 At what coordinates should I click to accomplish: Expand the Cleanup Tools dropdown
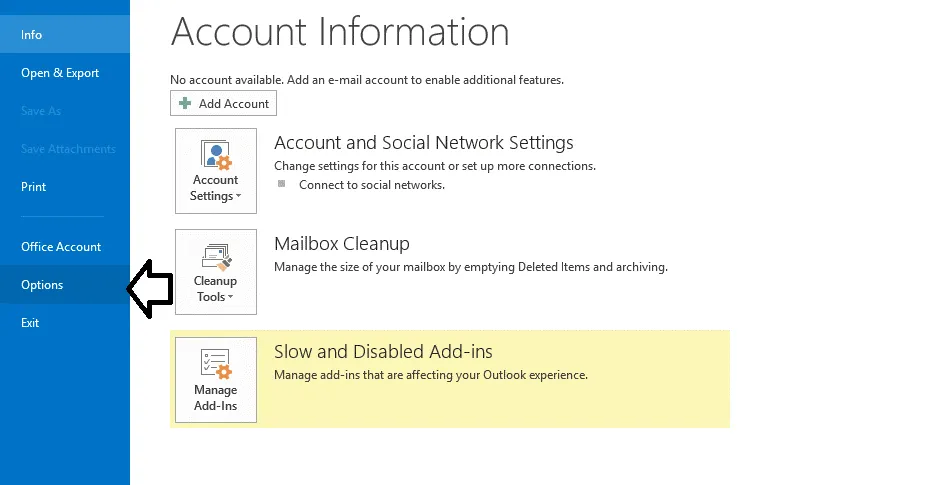[x=216, y=272]
